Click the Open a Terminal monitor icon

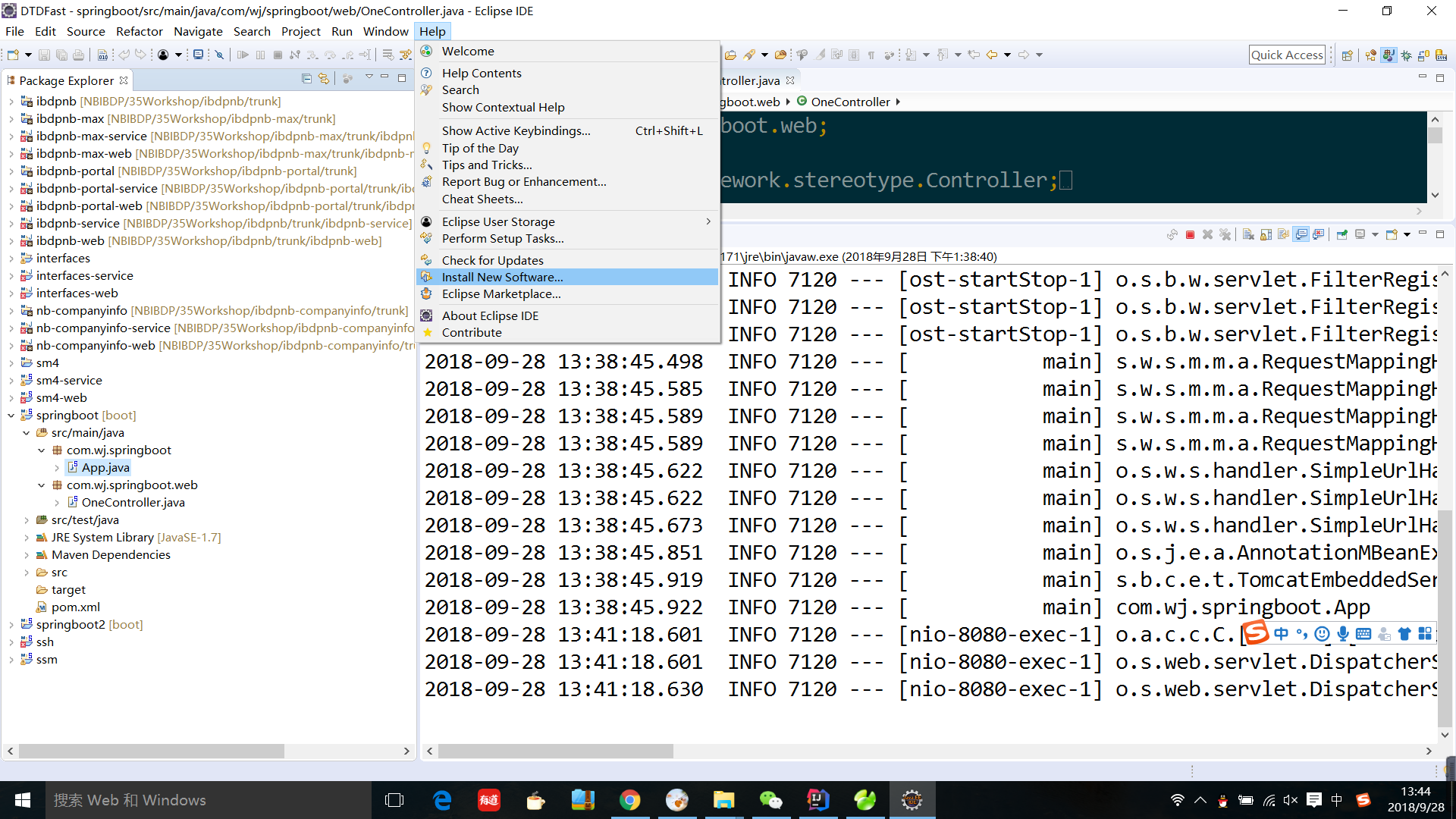(x=198, y=55)
